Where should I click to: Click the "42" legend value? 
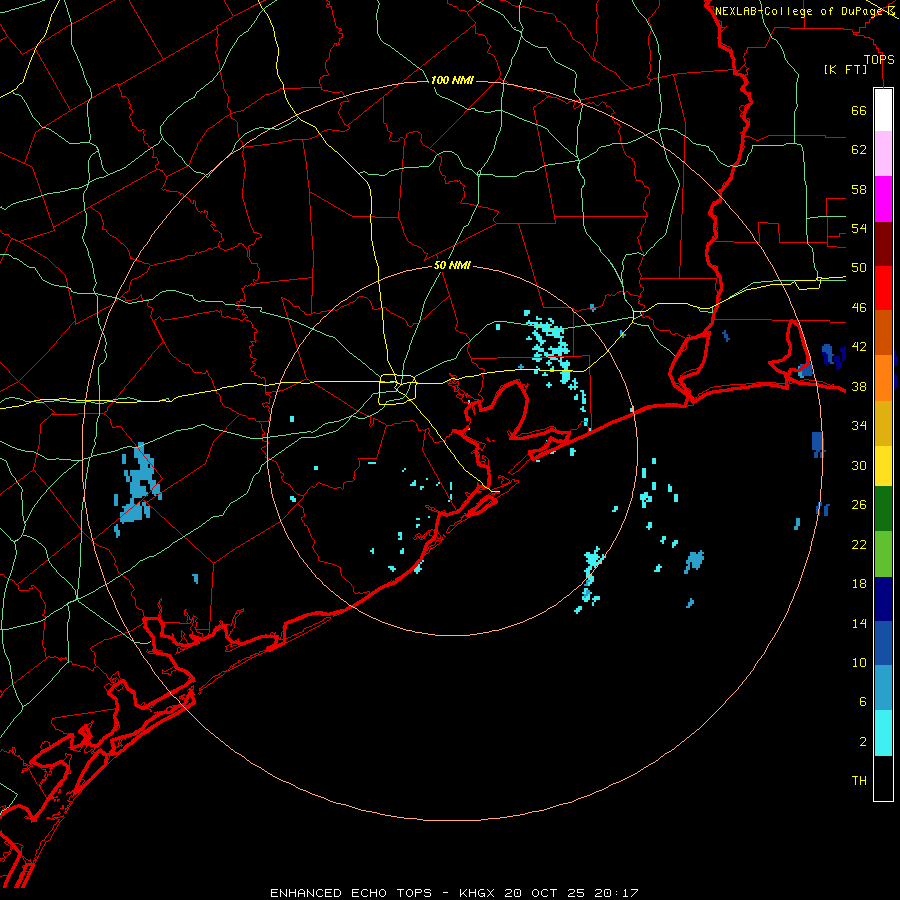click(x=859, y=347)
